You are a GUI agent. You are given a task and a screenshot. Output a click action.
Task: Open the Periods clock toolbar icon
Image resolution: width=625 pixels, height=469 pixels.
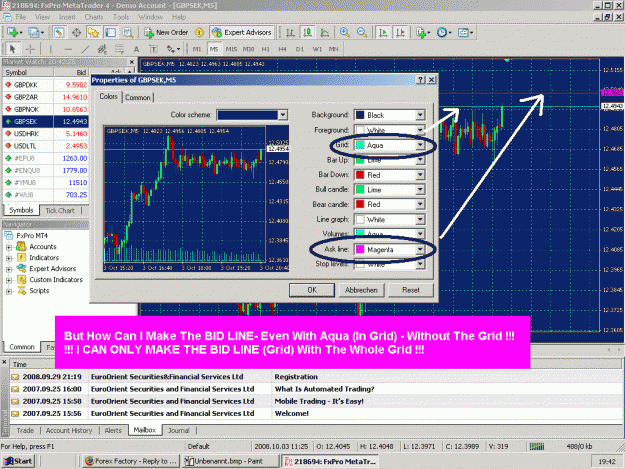tap(443, 32)
